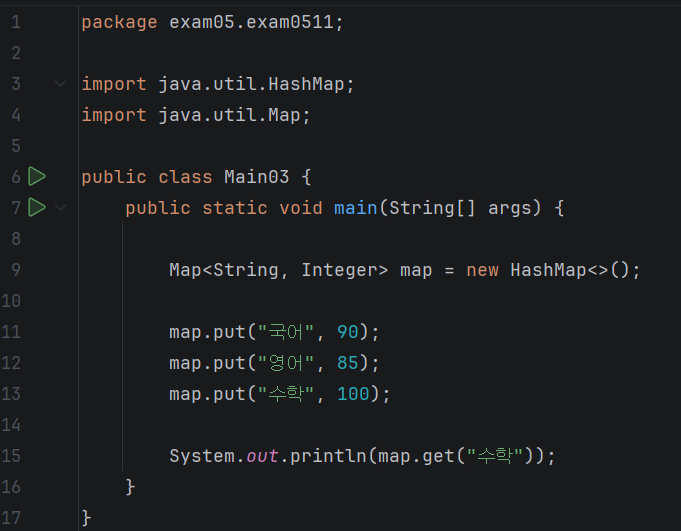This screenshot has width=681, height=531.
Task: Click the number 85 value
Action: 348,363
